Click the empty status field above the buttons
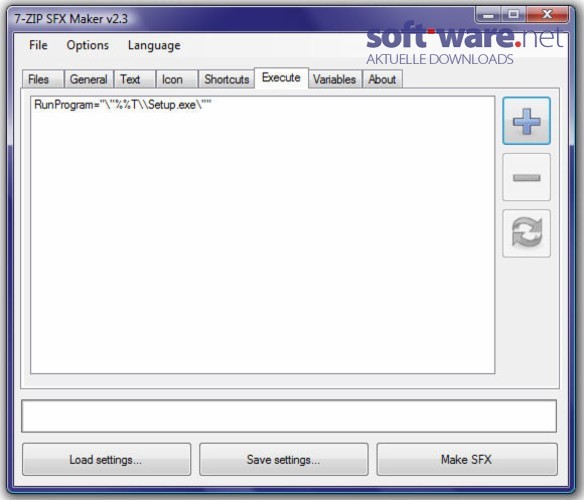The image size is (584, 500). coord(289,416)
